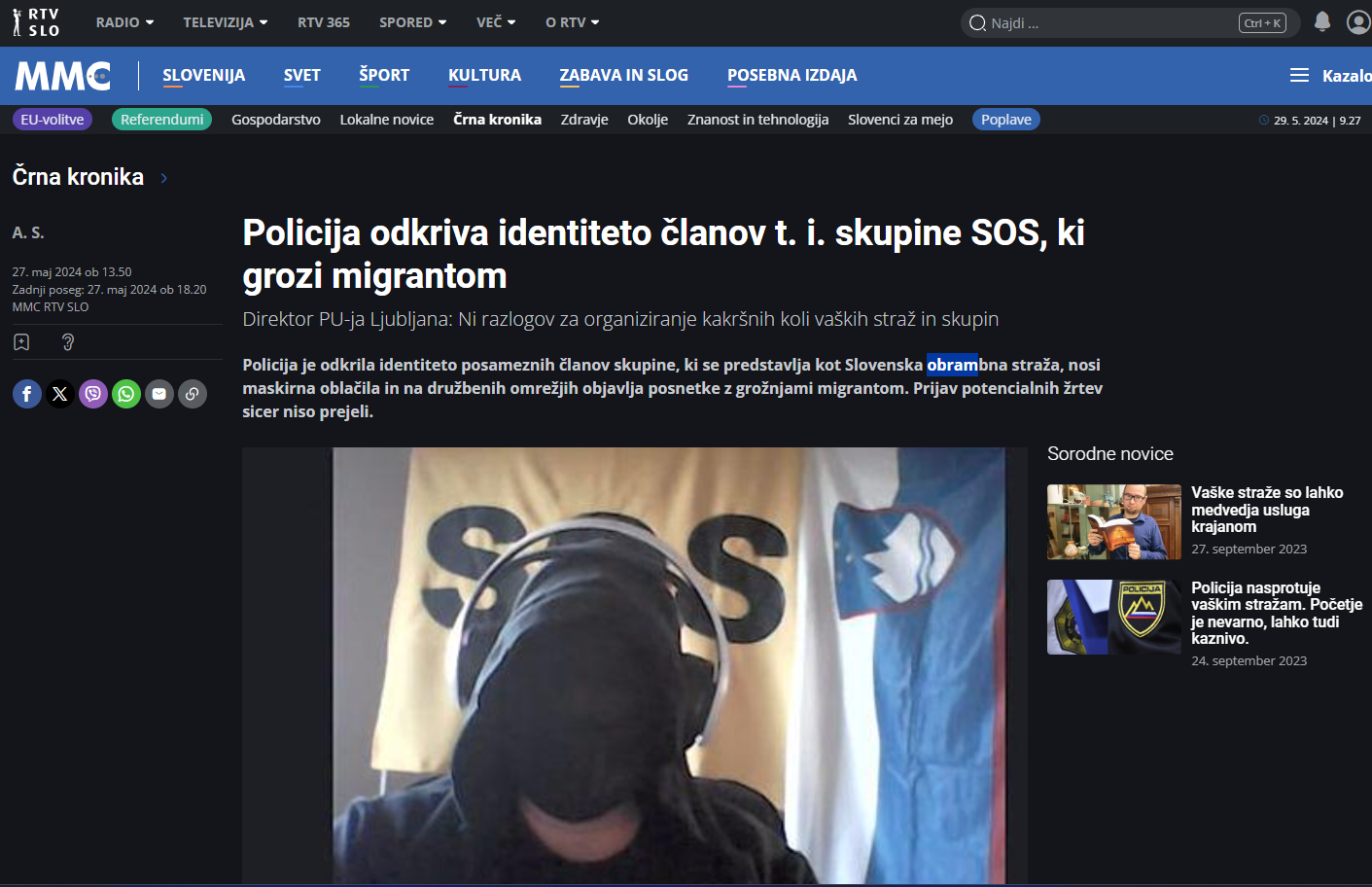Click the Poplave topic pill
The height and width of the screenshot is (887, 1372).
[1005, 120]
